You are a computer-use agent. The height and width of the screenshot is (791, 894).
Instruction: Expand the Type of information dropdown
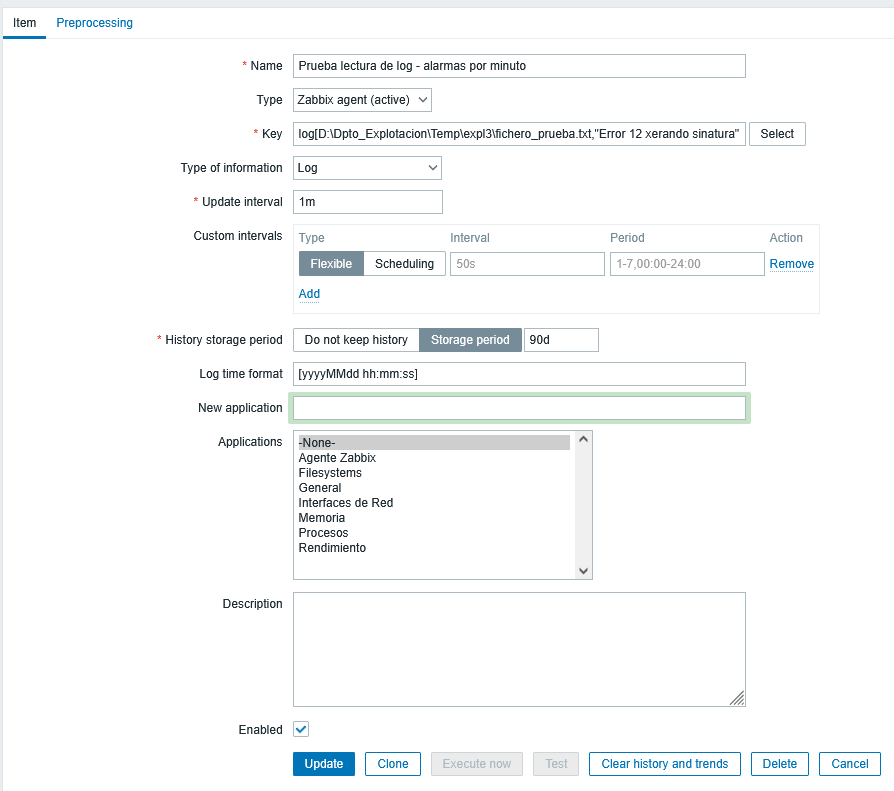click(x=367, y=168)
